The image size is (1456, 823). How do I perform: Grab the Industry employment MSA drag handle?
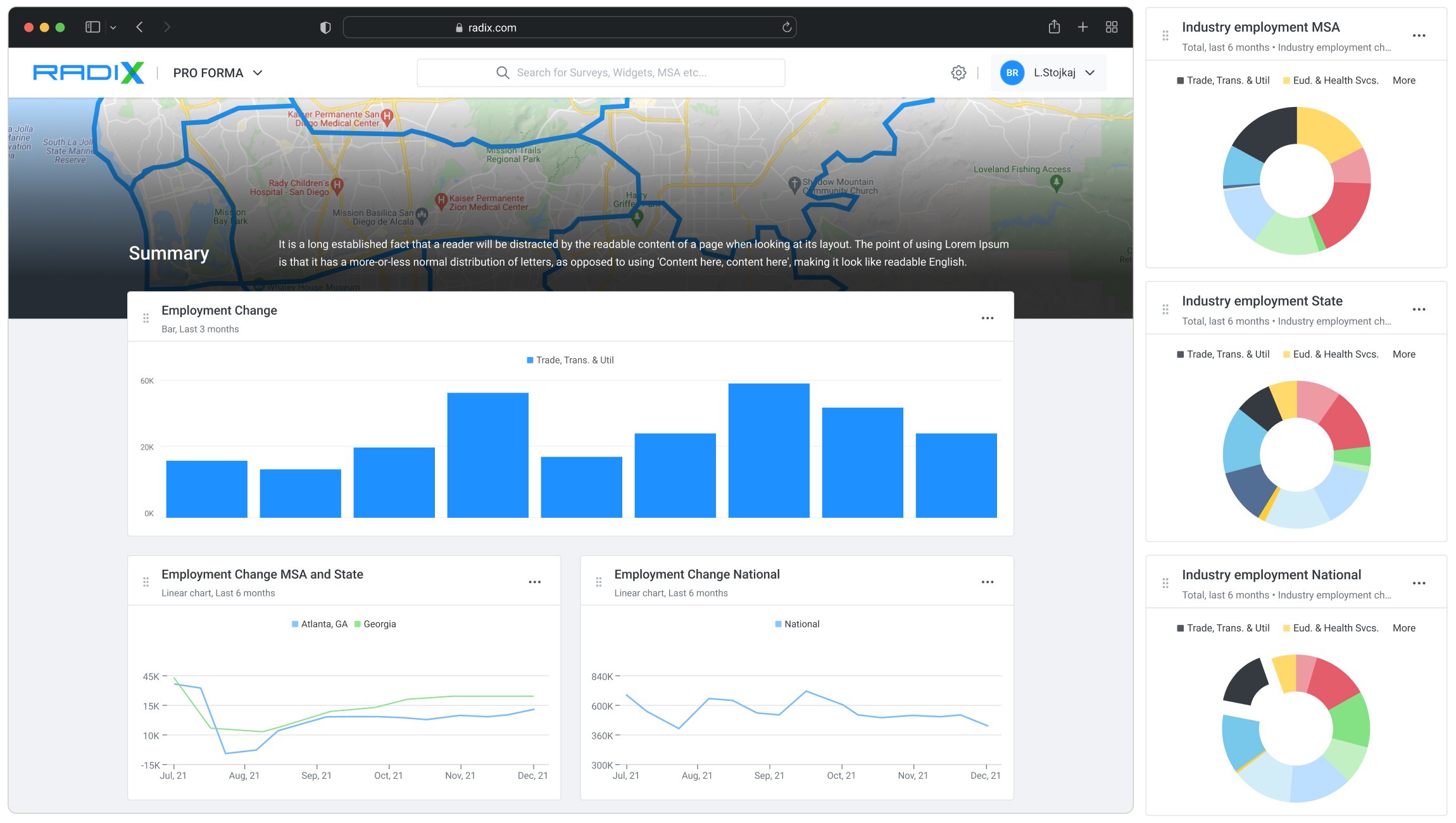click(1165, 35)
